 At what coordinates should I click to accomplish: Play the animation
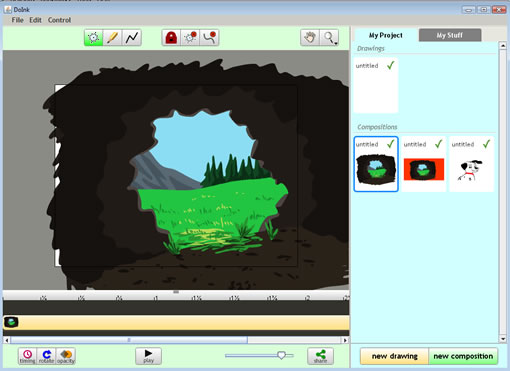148,356
